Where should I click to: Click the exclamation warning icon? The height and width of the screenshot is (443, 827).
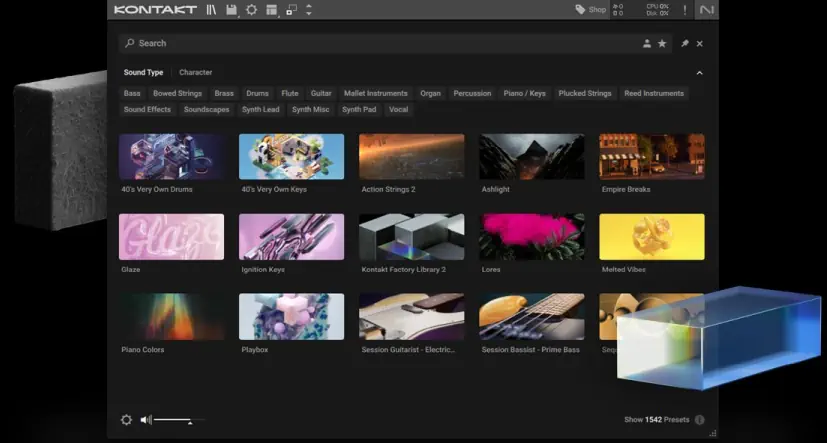[x=685, y=9]
